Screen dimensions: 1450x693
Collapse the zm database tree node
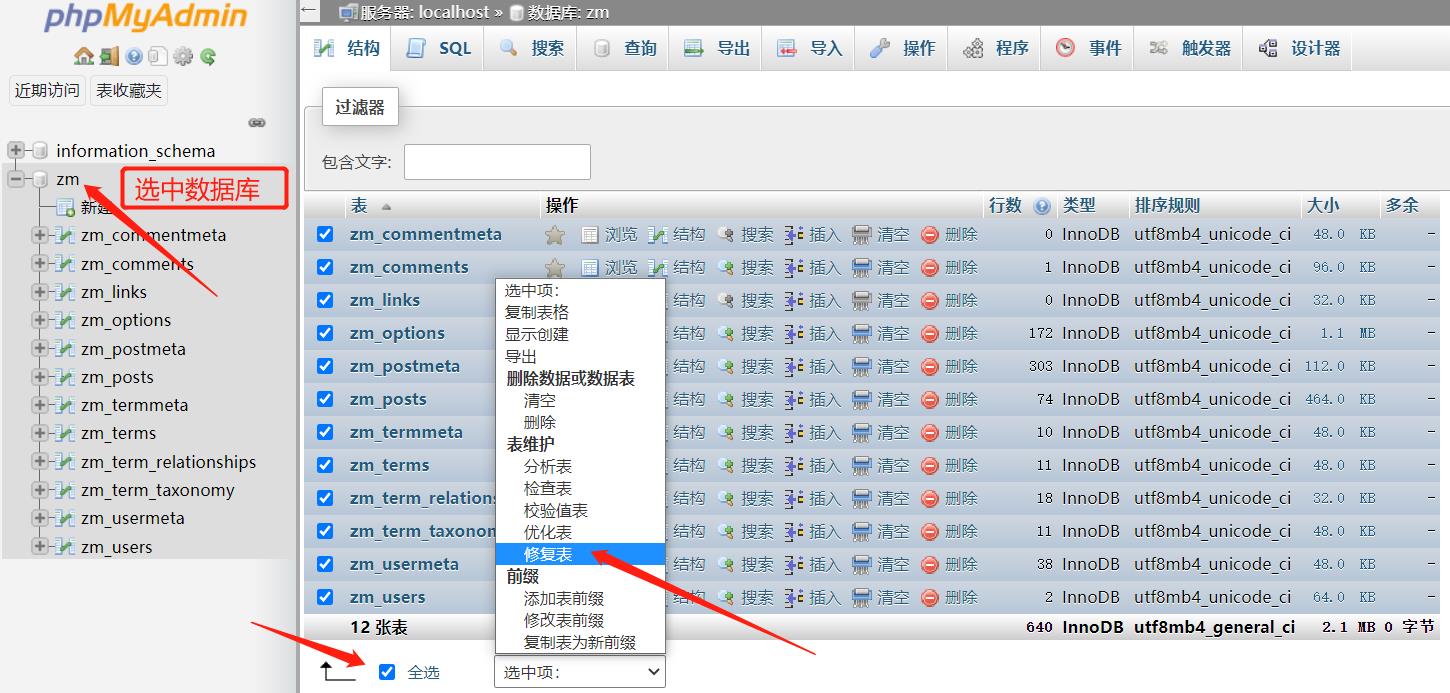pos(16,179)
